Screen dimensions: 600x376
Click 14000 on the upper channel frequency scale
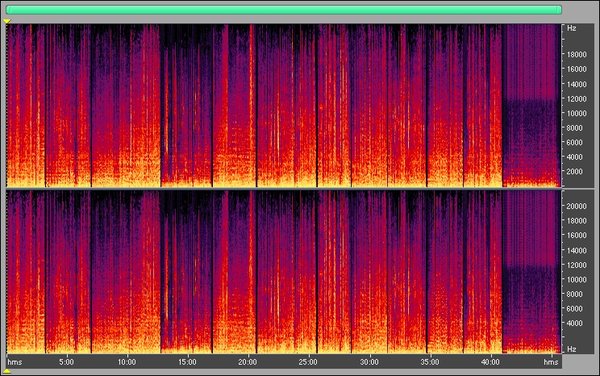577,84
